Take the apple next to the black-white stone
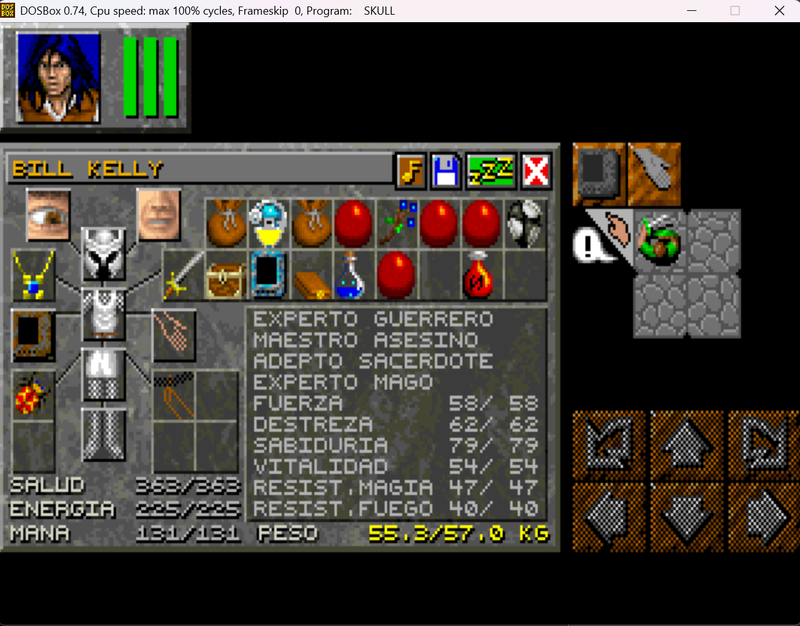This screenshot has width=800, height=626. [x=483, y=223]
